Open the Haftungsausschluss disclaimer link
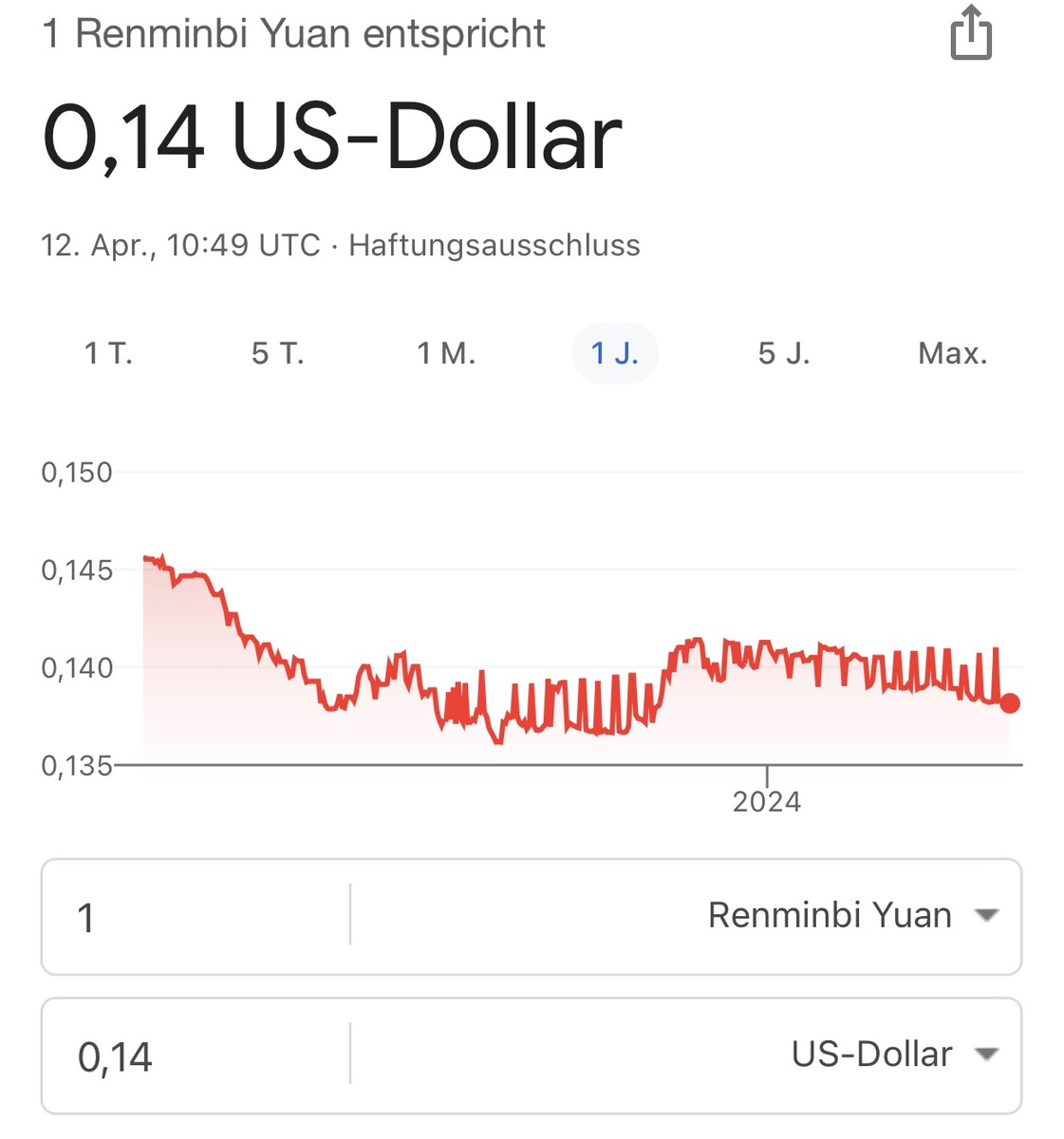Viewport: 1064px width, 1139px height. pyautogui.click(x=495, y=246)
